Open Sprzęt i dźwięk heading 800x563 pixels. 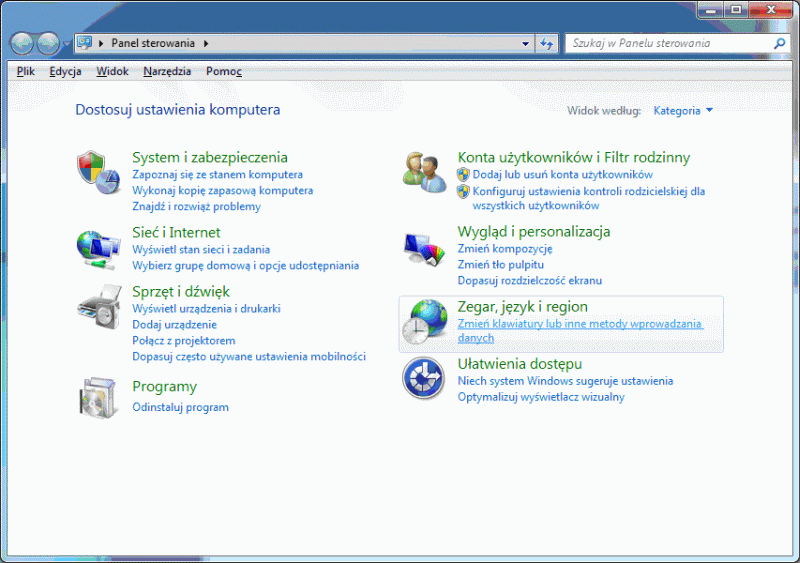tap(181, 291)
